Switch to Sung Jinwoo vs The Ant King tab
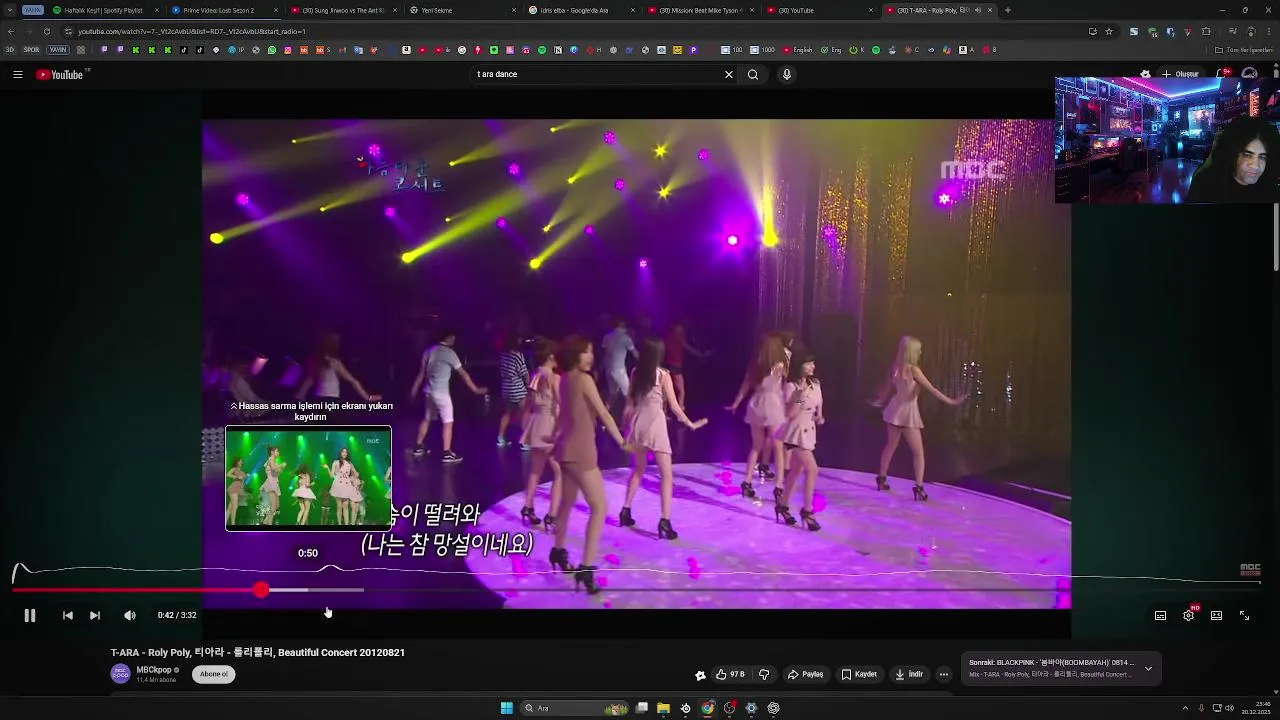The image size is (1280, 720). coord(340,10)
